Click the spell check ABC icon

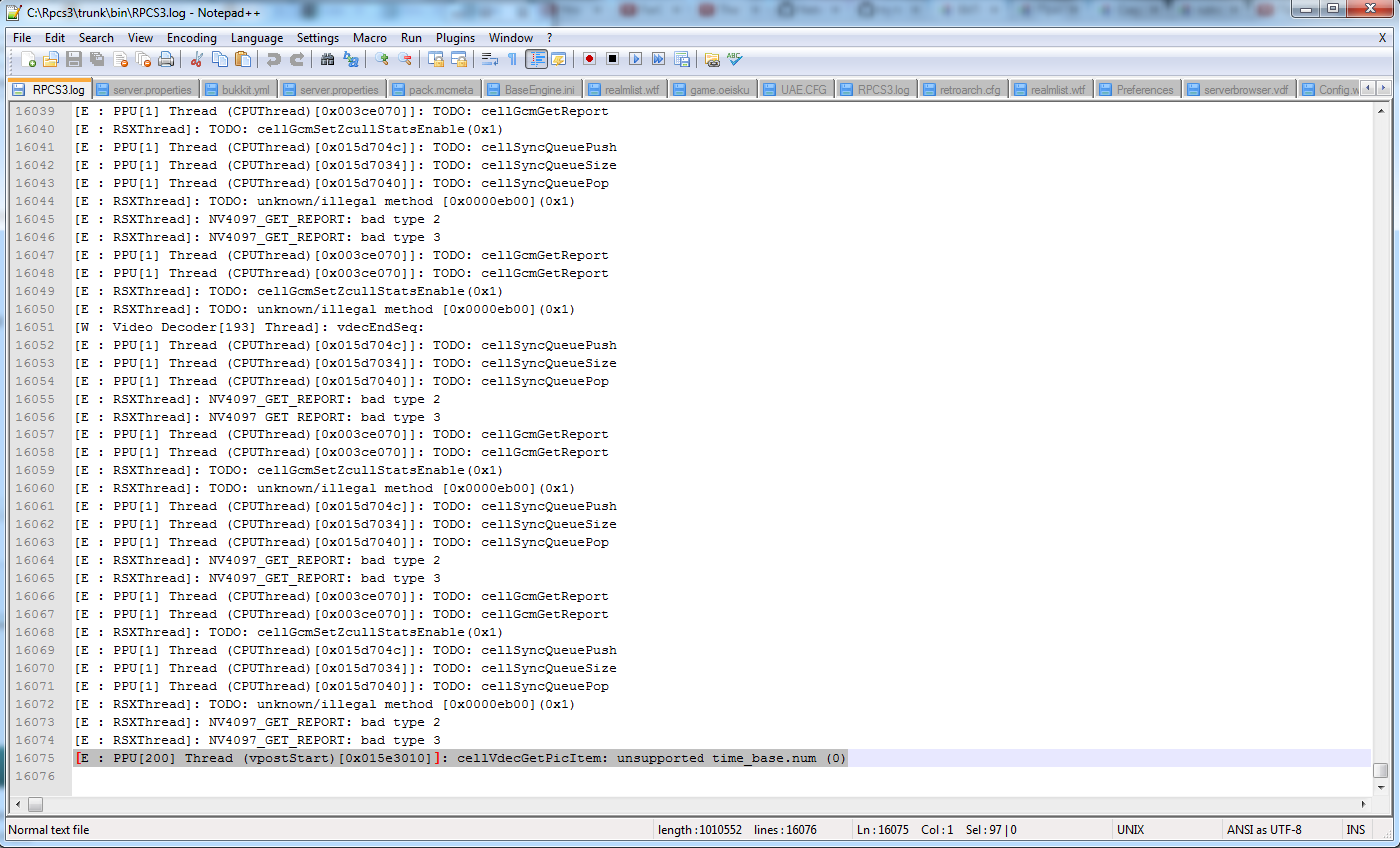point(735,60)
